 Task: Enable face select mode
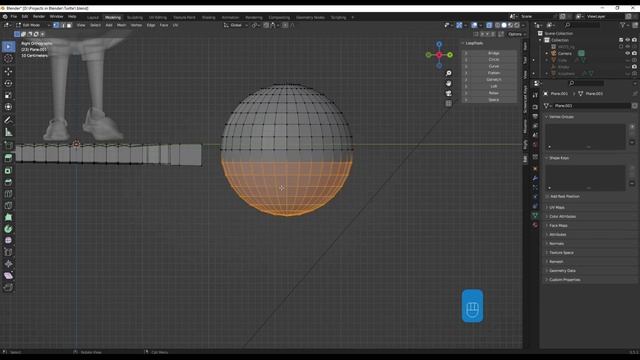click(x=69, y=25)
